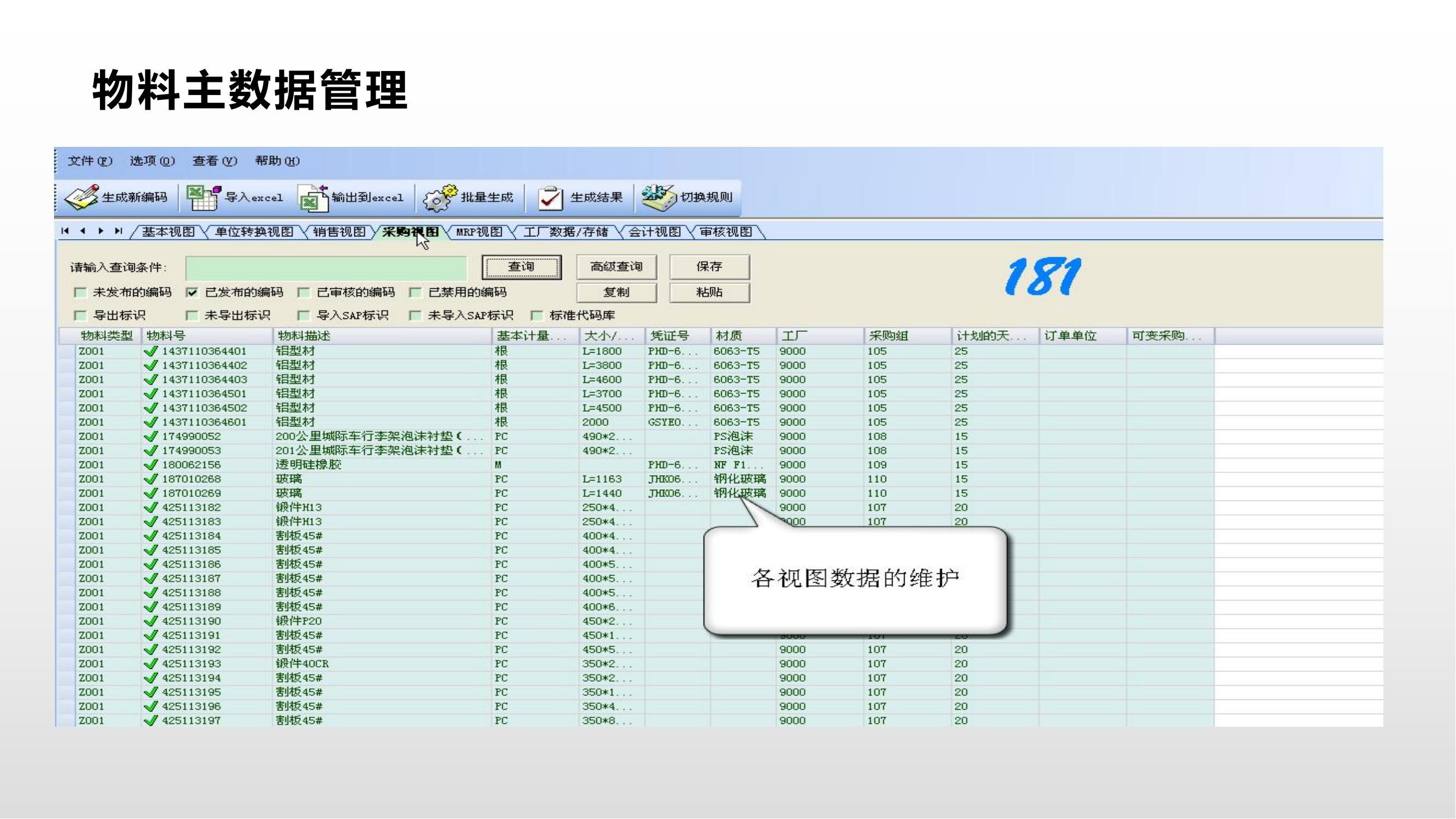Viewport: 1456px width, 819px height.
Task: Open the 选项(O) menu
Action: pyautogui.click(x=152, y=161)
